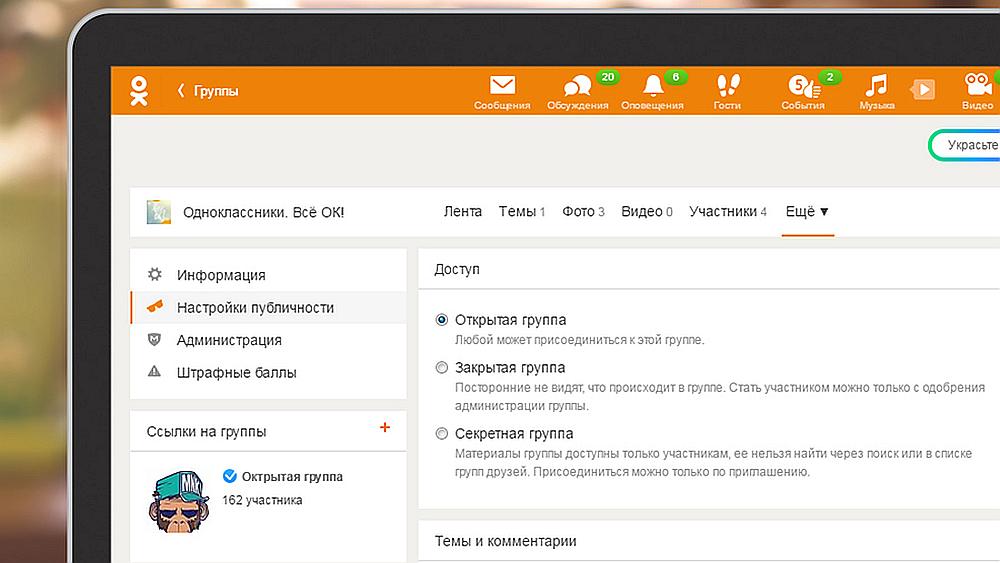Select Секретная группа radio button
This screenshot has height=563, width=1000.
pyautogui.click(x=441, y=434)
